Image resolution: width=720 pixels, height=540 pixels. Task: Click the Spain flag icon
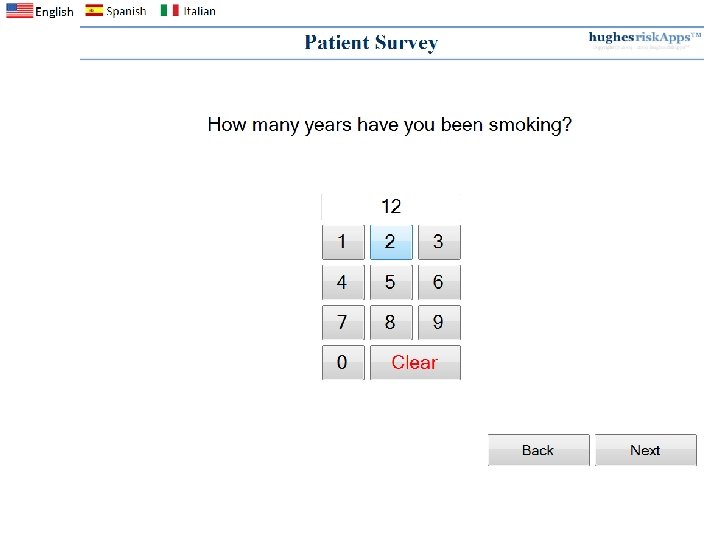(94, 10)
